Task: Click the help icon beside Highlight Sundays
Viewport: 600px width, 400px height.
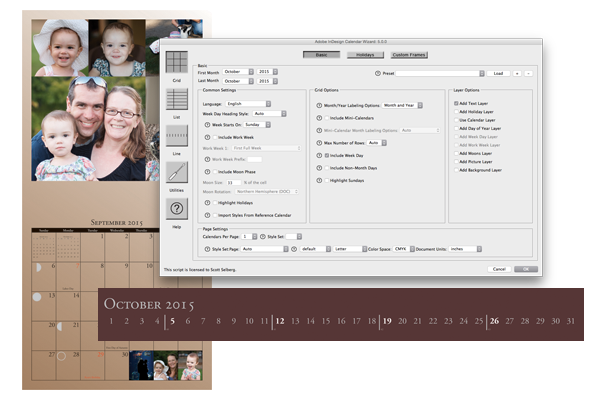Action: pos(319,180)
